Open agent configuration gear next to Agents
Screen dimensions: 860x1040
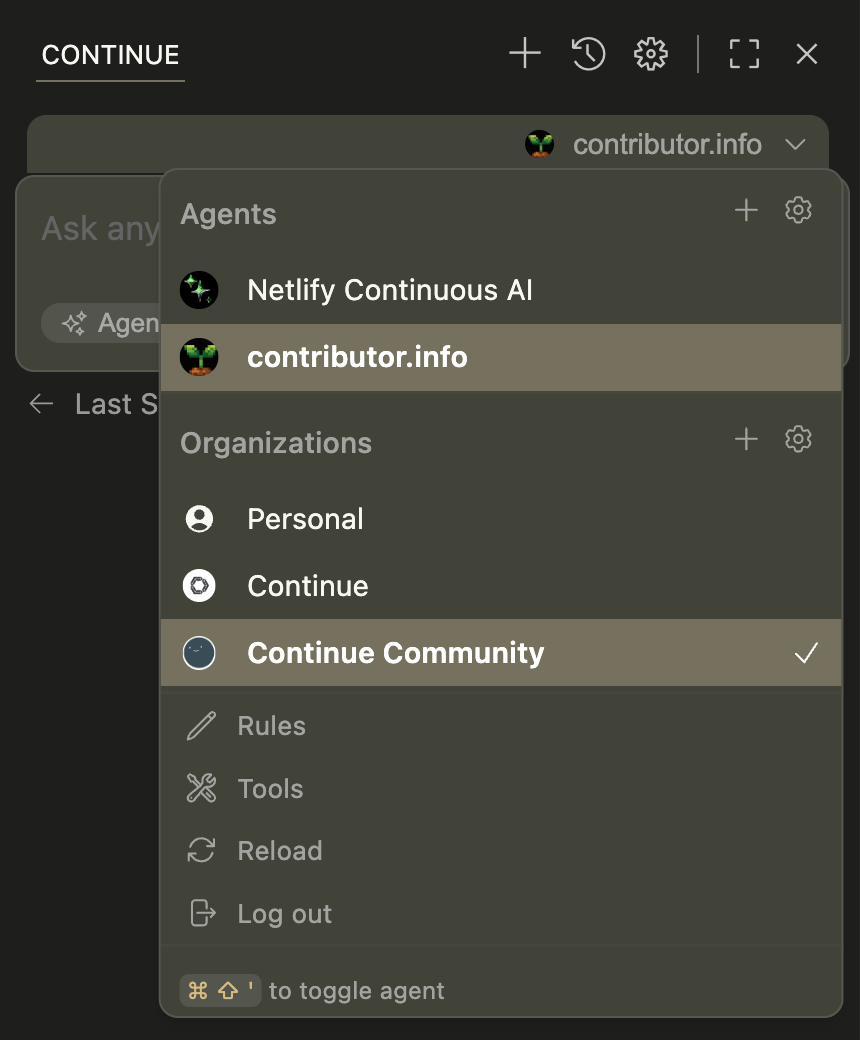pos(798,210)
